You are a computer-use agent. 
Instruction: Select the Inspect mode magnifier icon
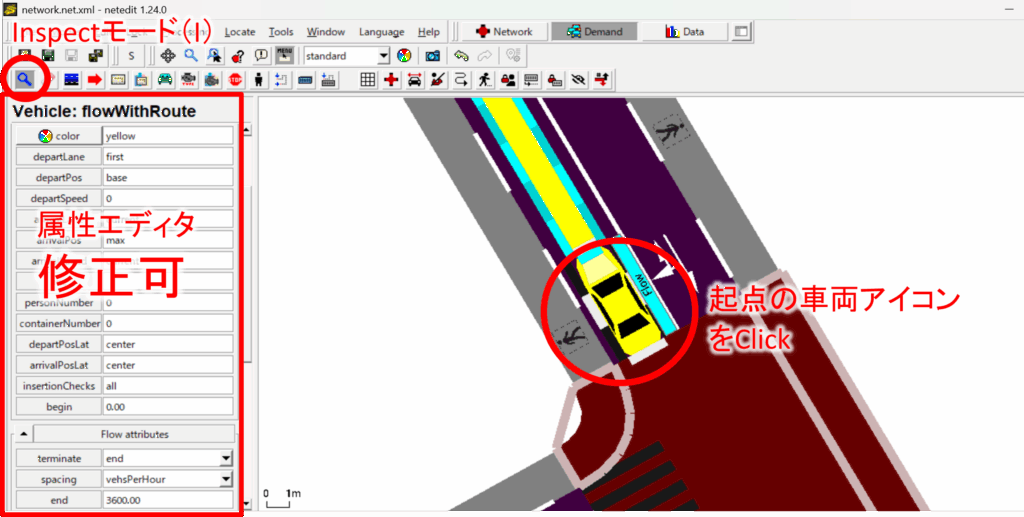[x=22, y=79]
